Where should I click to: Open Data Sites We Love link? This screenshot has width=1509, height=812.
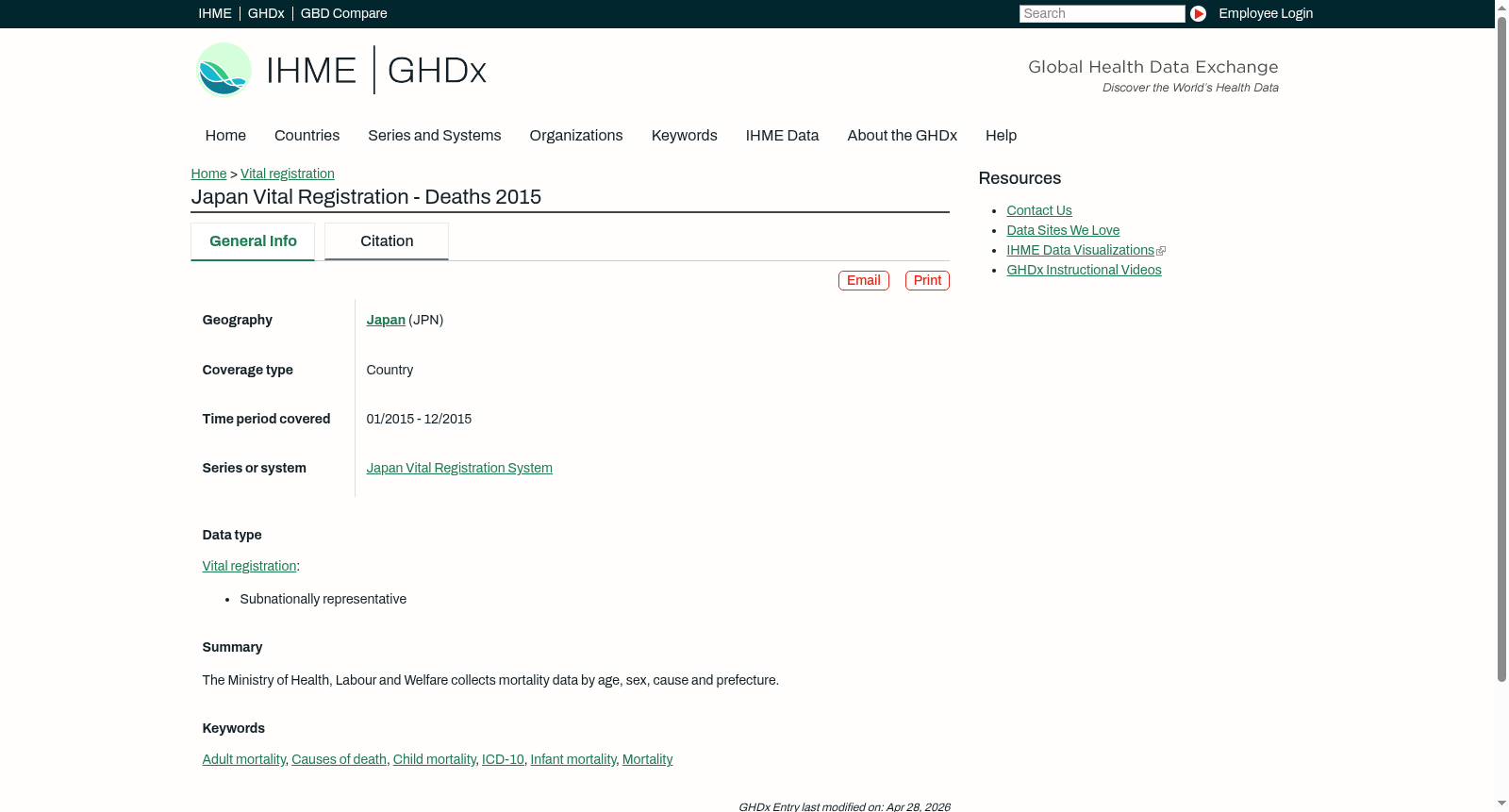[1063, 230]
